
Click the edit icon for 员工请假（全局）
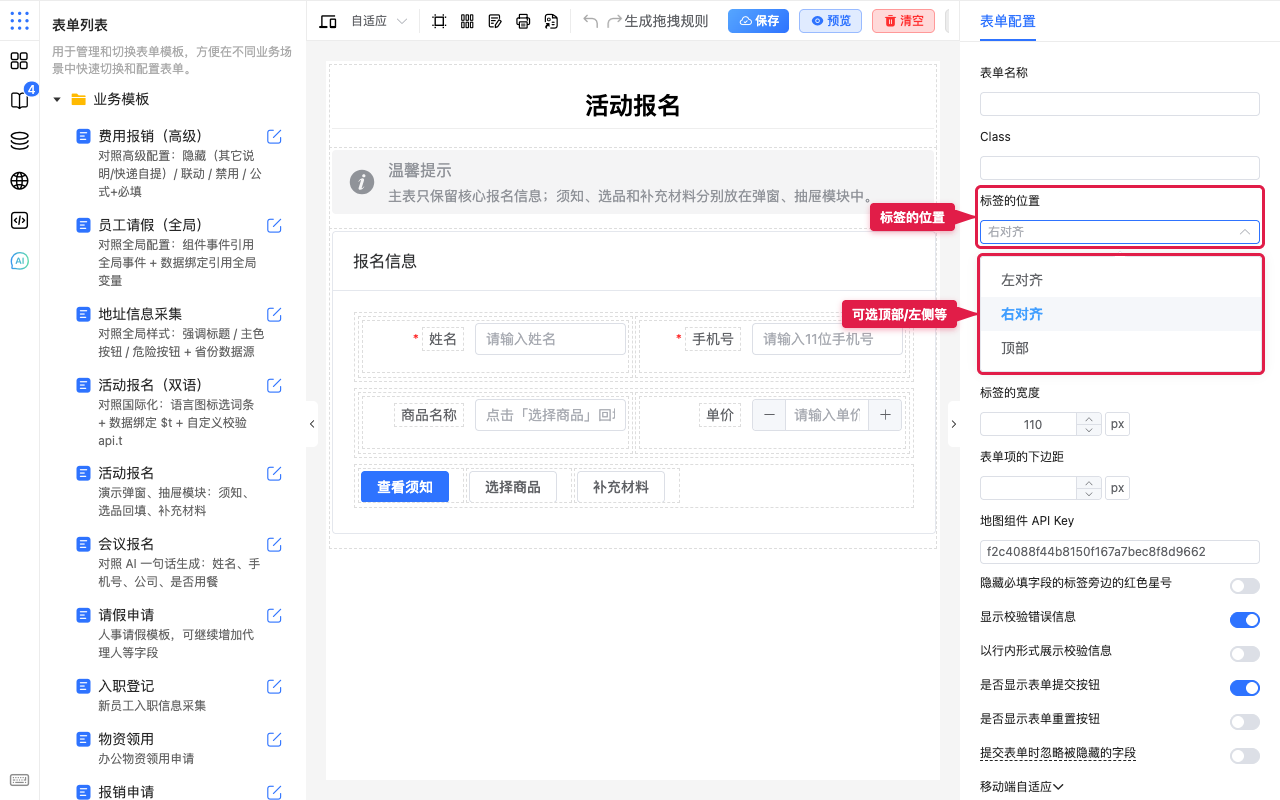[274, 225]
